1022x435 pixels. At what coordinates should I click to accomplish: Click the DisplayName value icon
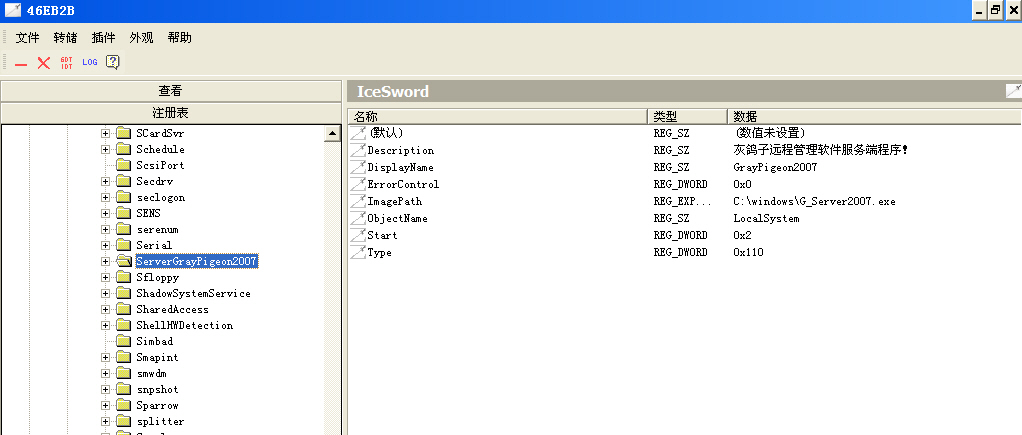pos(358,167)
